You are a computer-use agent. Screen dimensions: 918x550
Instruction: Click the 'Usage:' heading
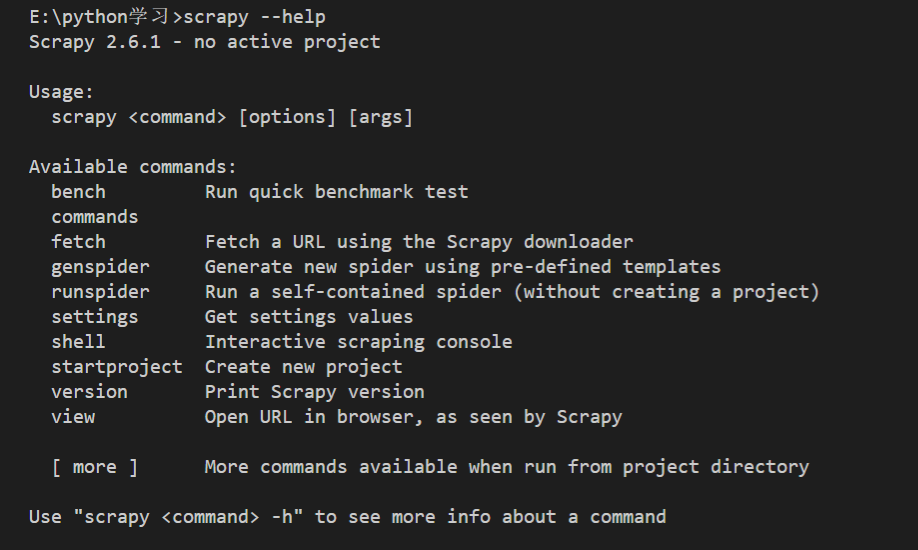(61, 92)
